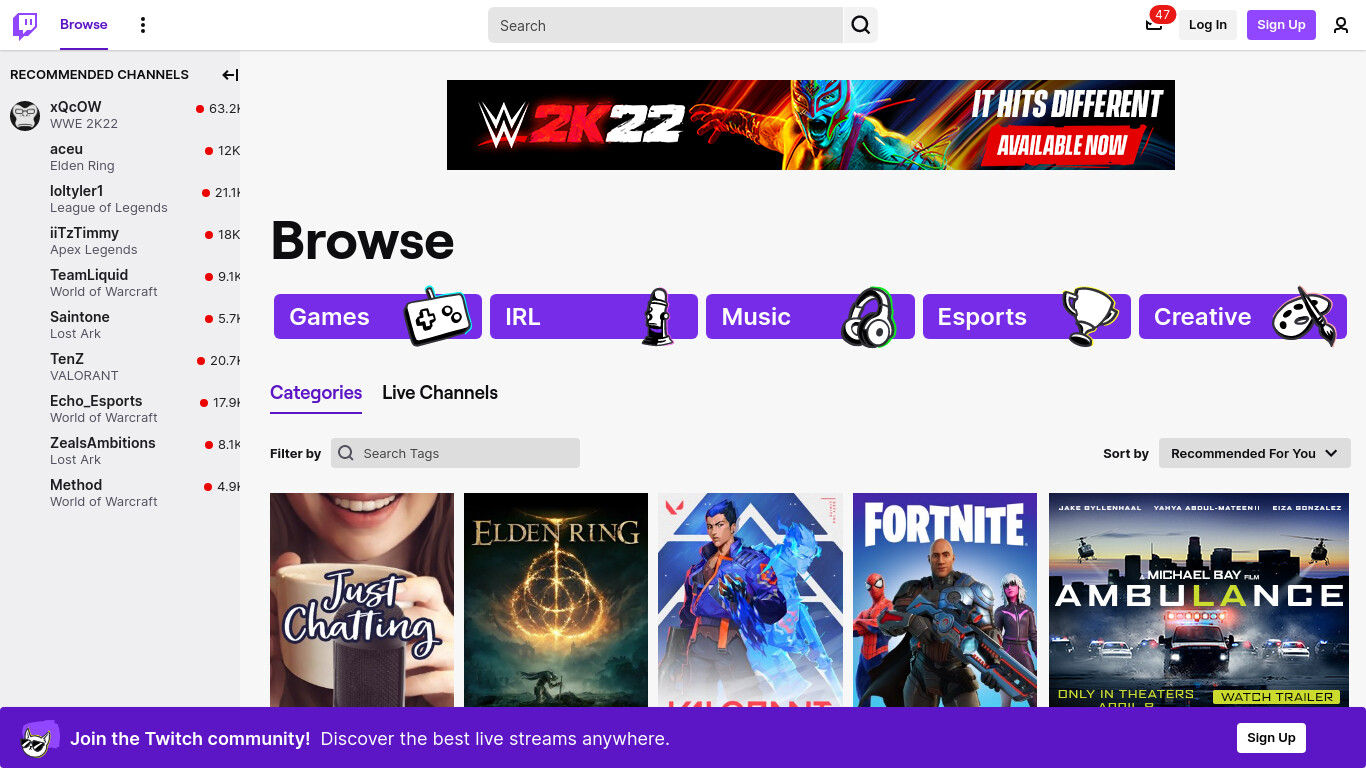The image size is (1366, 768).
Task: Open the Games category button
Action: pyautogui.click(x=378, y=316)
